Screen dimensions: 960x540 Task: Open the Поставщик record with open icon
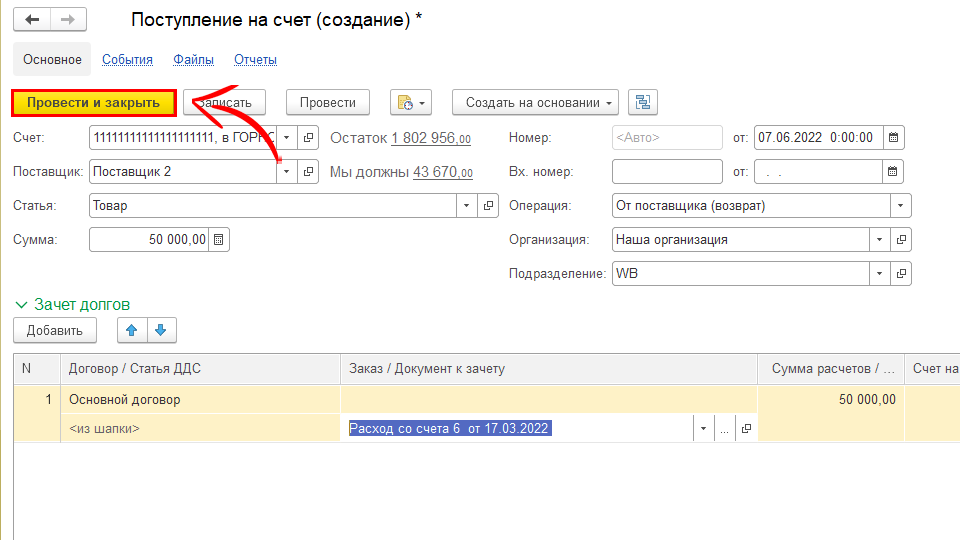[x=309, y=172]
